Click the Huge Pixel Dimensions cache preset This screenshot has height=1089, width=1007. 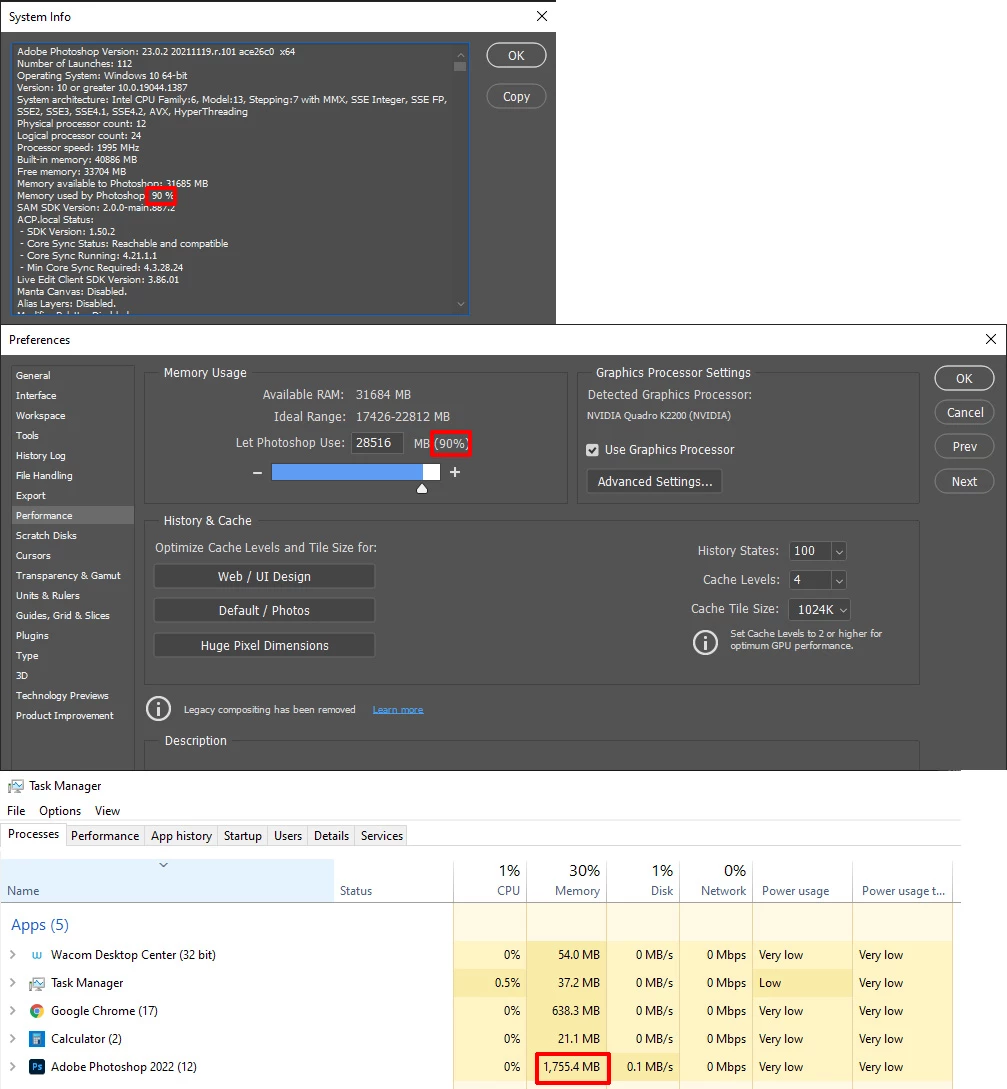tap(264, 645)
